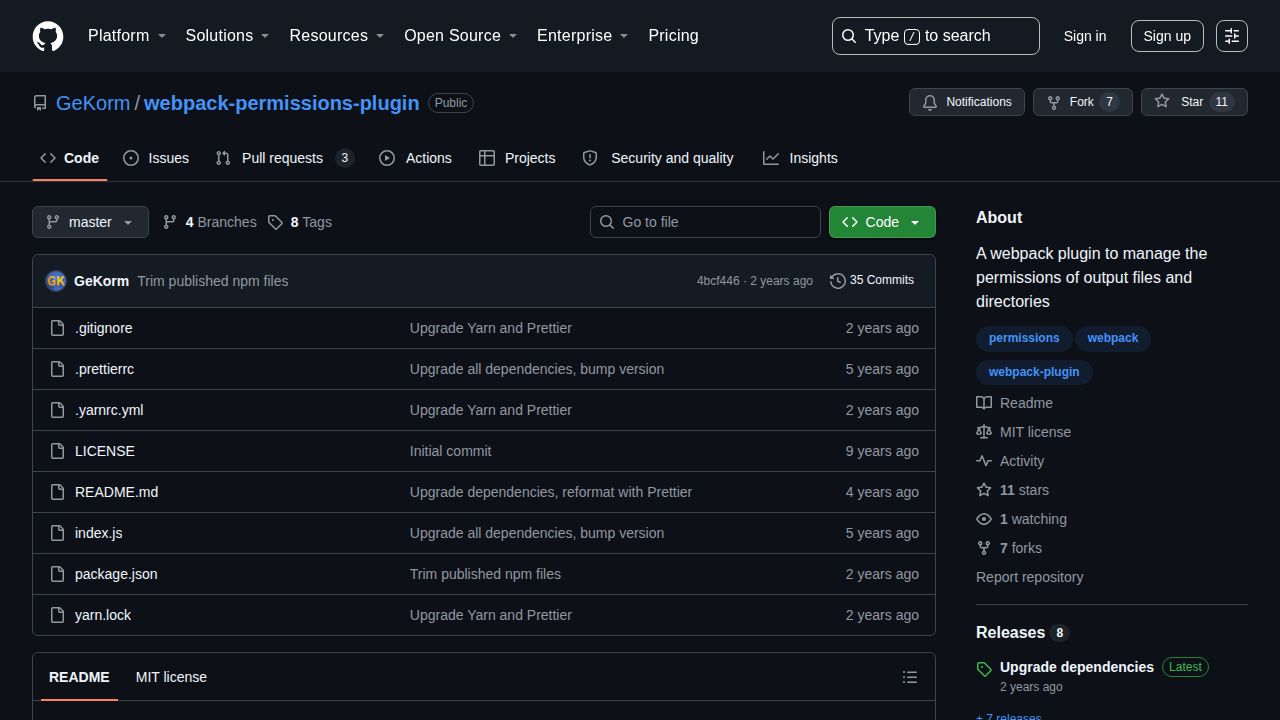Click the GeKorm avatar in commit row
Viewport: 1280px width, 720px height.
[56, 281]
